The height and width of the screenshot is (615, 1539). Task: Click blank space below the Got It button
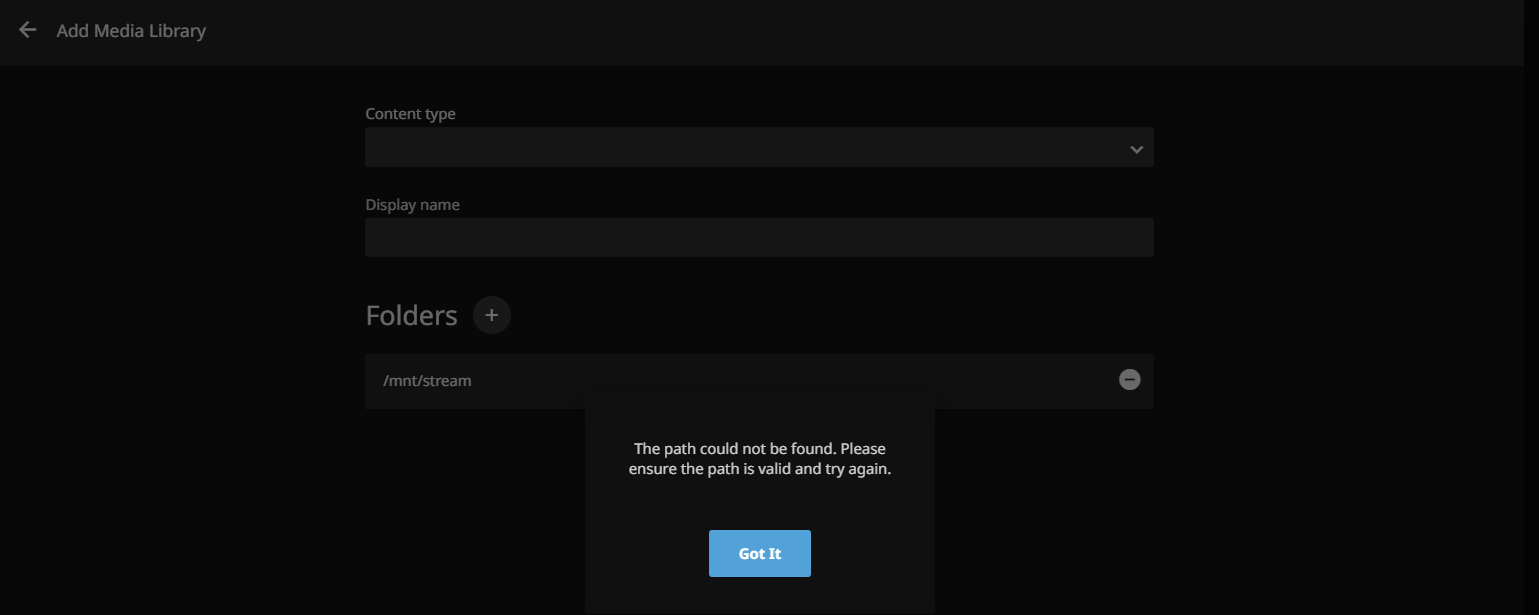click(x=759, y=596)
